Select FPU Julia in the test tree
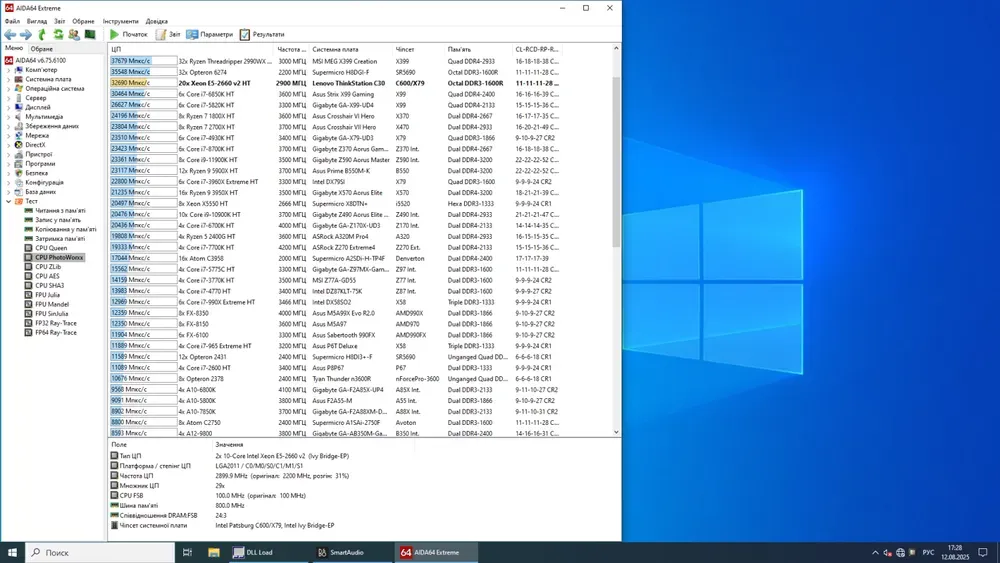 coord(49,295)
